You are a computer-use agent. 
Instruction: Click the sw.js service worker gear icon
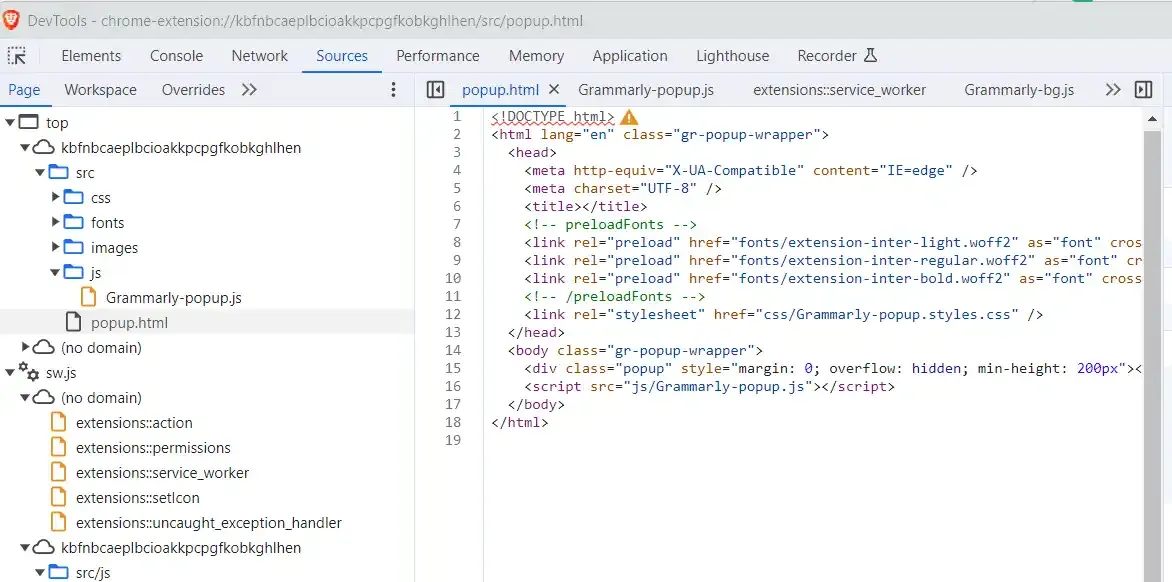click(x=29, y=373)
